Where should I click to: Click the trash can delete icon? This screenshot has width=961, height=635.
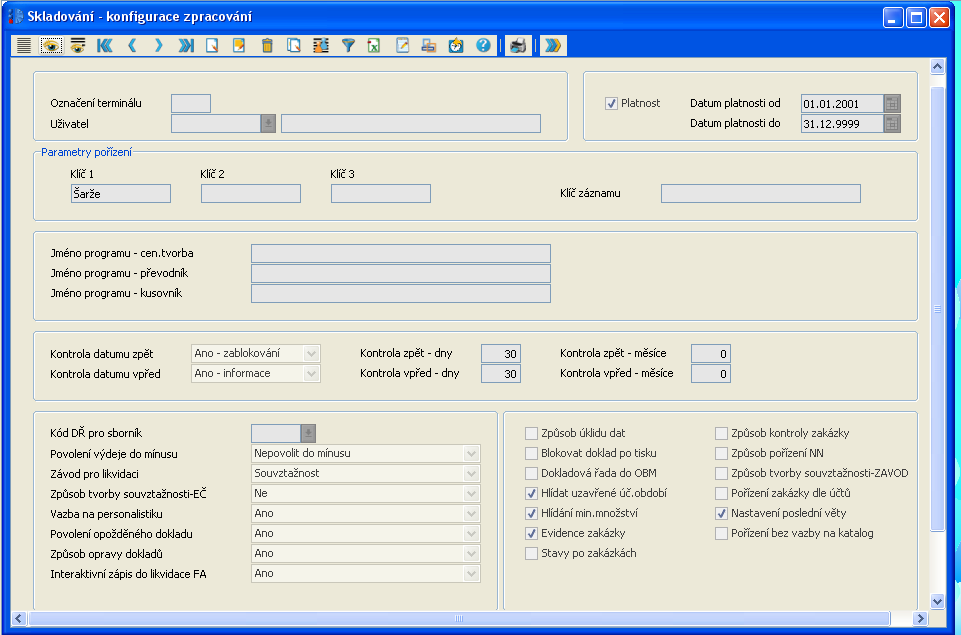[267, 46]
